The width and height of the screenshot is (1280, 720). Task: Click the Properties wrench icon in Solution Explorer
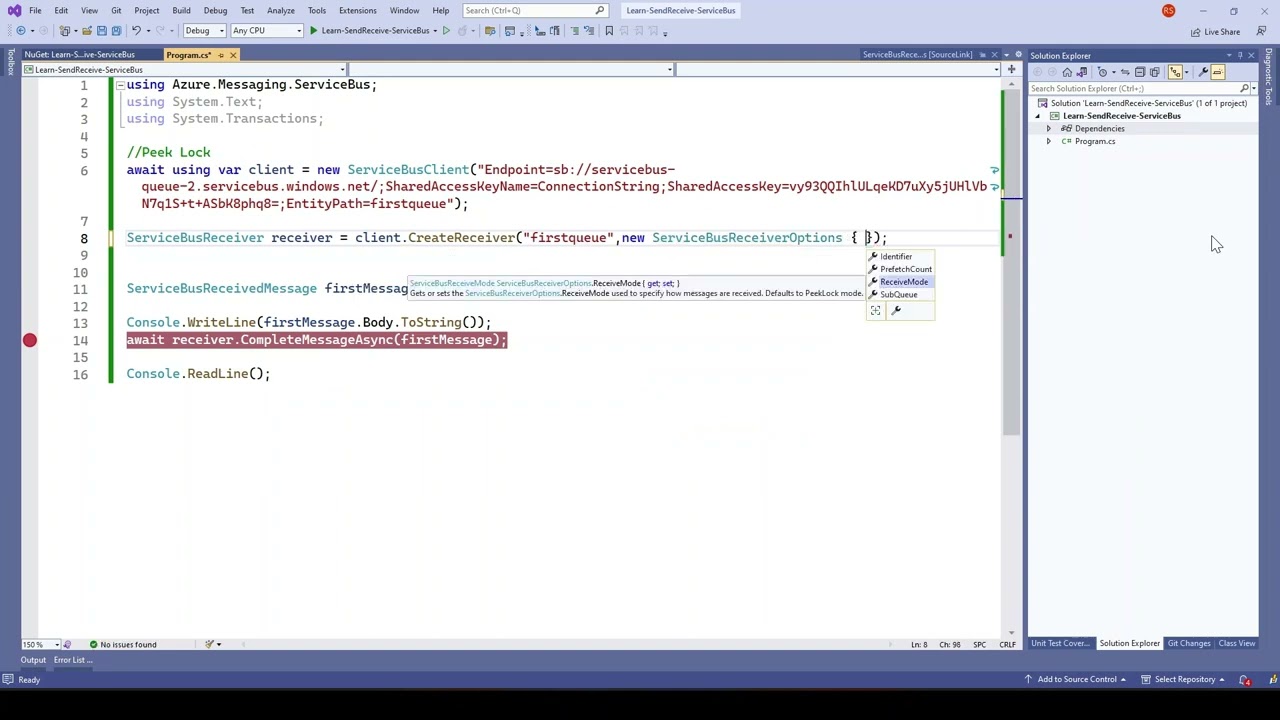click(x=1203, y=72)
